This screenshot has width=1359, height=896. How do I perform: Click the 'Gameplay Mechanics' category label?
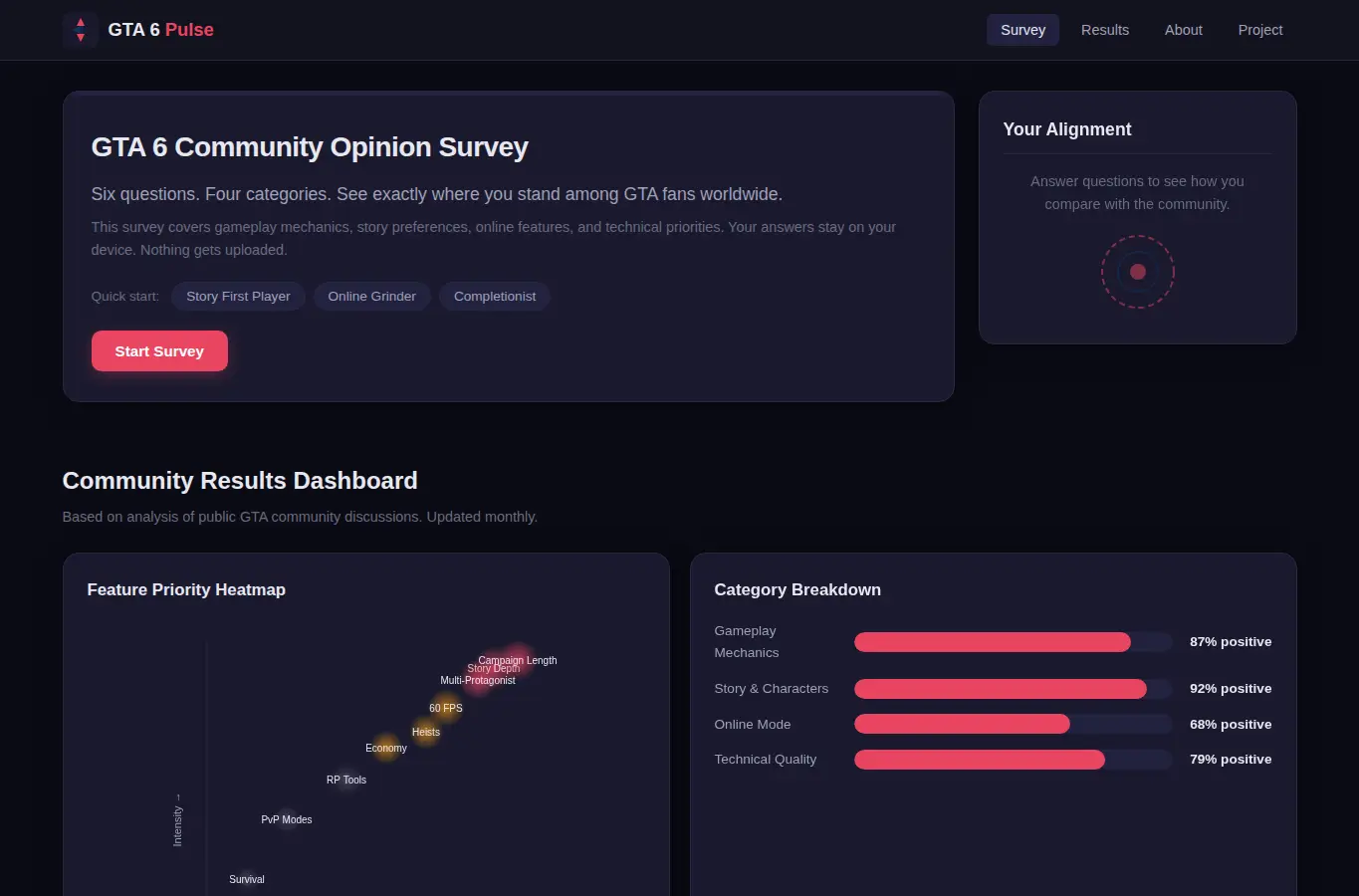click(747, 642)
